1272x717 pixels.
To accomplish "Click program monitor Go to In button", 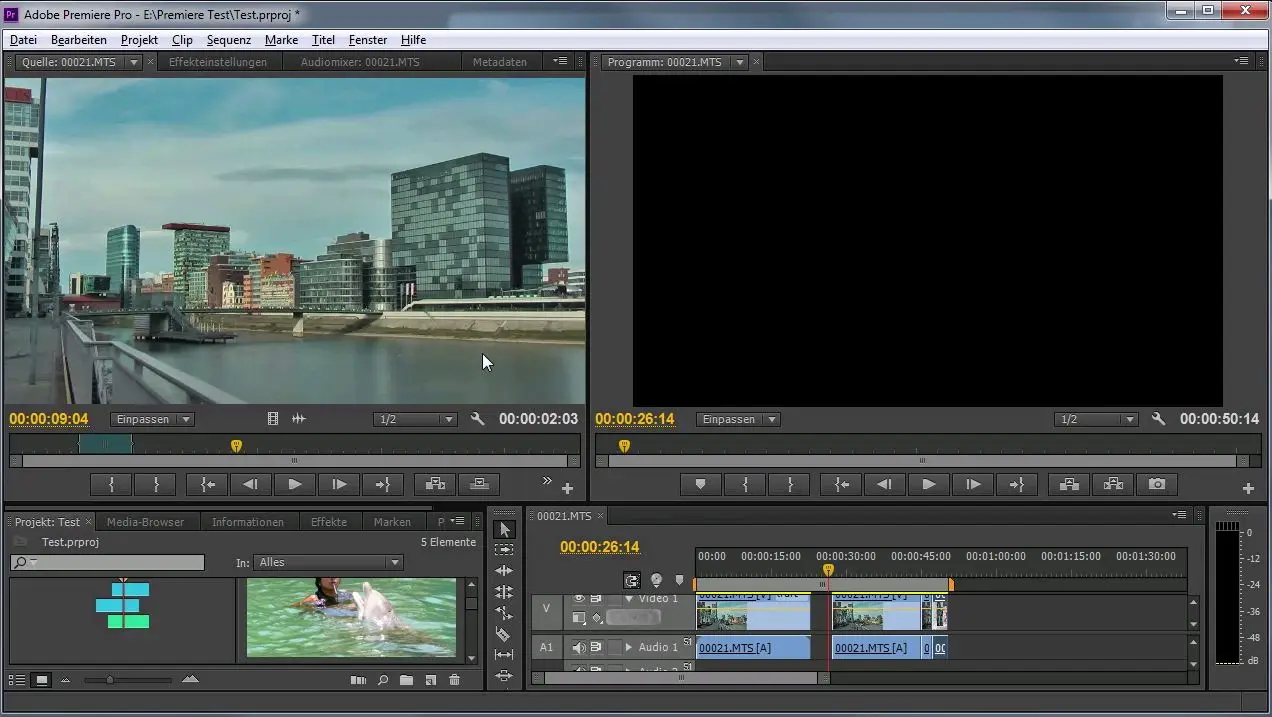I will click(841, 484).
